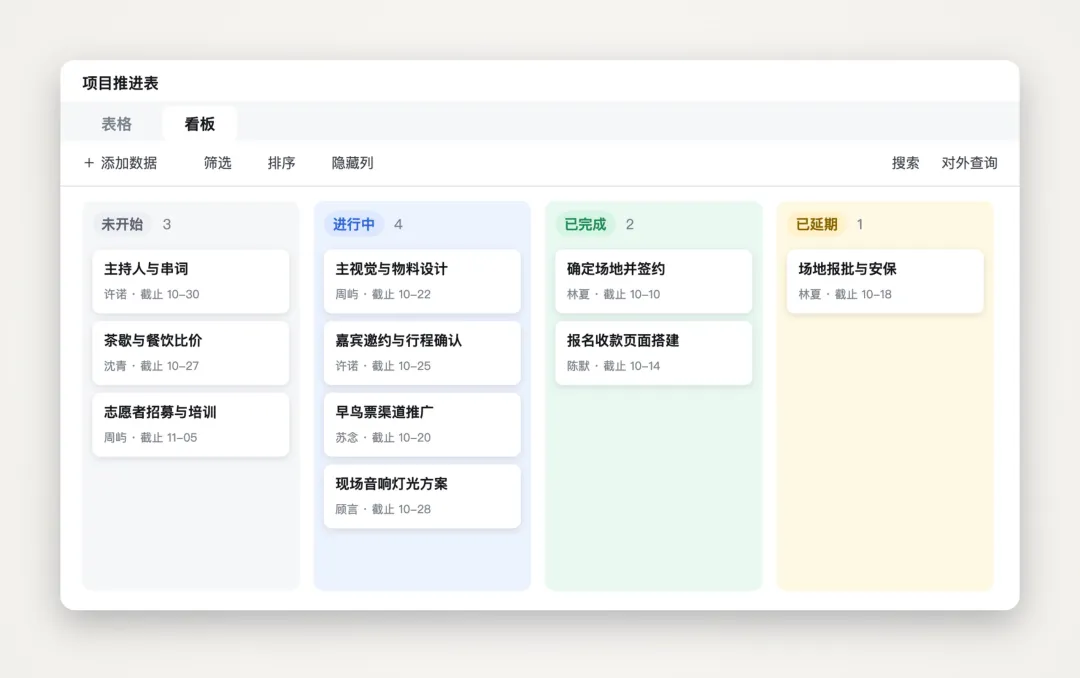Click the 对外查询 link
Viewport: 1080px width, 678px height.
(x=969, y=163)
